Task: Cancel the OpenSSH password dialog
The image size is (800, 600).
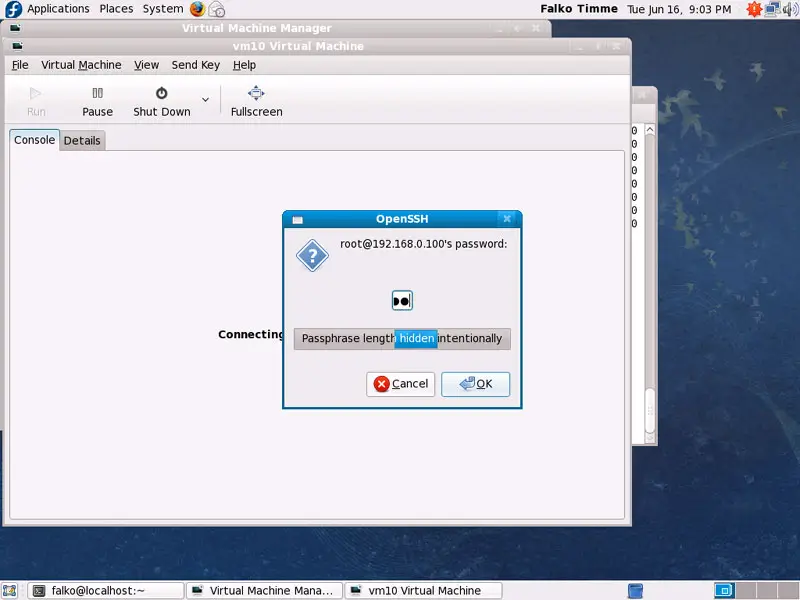Action: click(401, 384)
